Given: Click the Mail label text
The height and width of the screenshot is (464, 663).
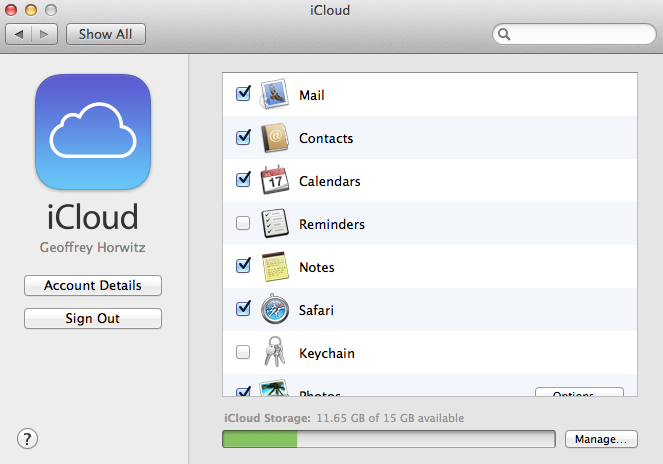Looking at the screenshot, I should point(312,95).
